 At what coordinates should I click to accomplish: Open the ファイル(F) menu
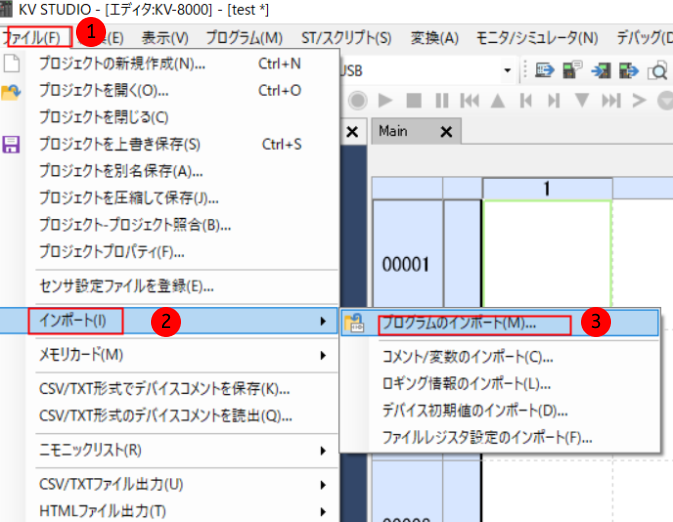33,38
